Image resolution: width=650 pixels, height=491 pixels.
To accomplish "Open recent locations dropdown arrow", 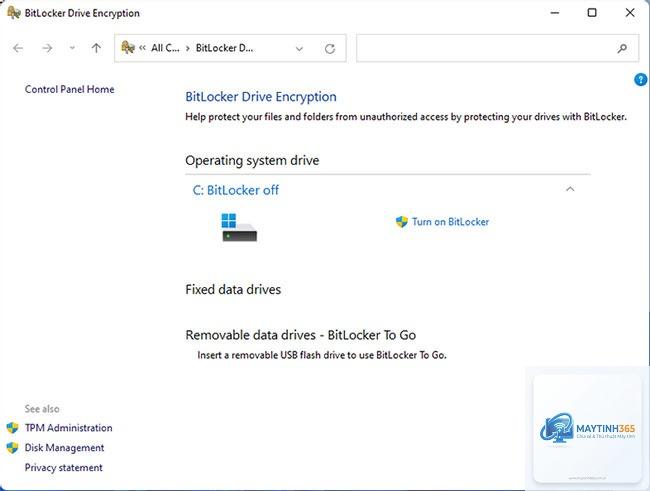I will (x=72, y=48).
